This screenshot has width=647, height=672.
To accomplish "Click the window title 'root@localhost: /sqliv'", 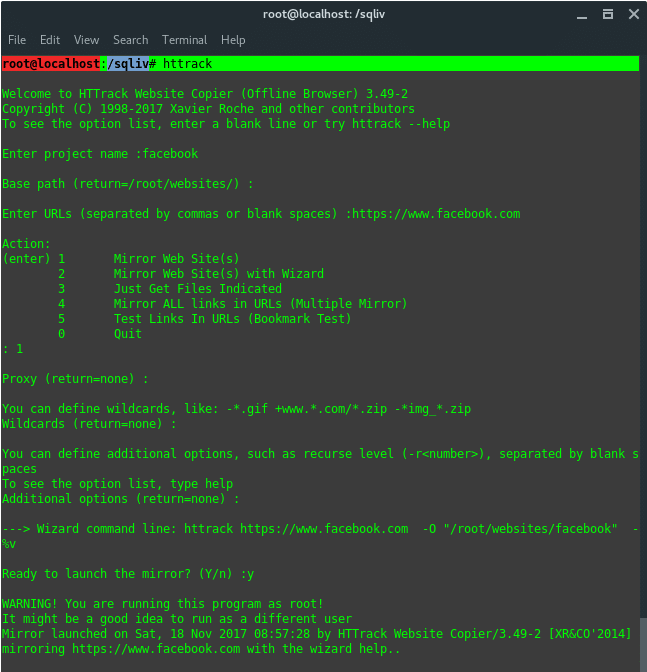I will pos(323,15).
